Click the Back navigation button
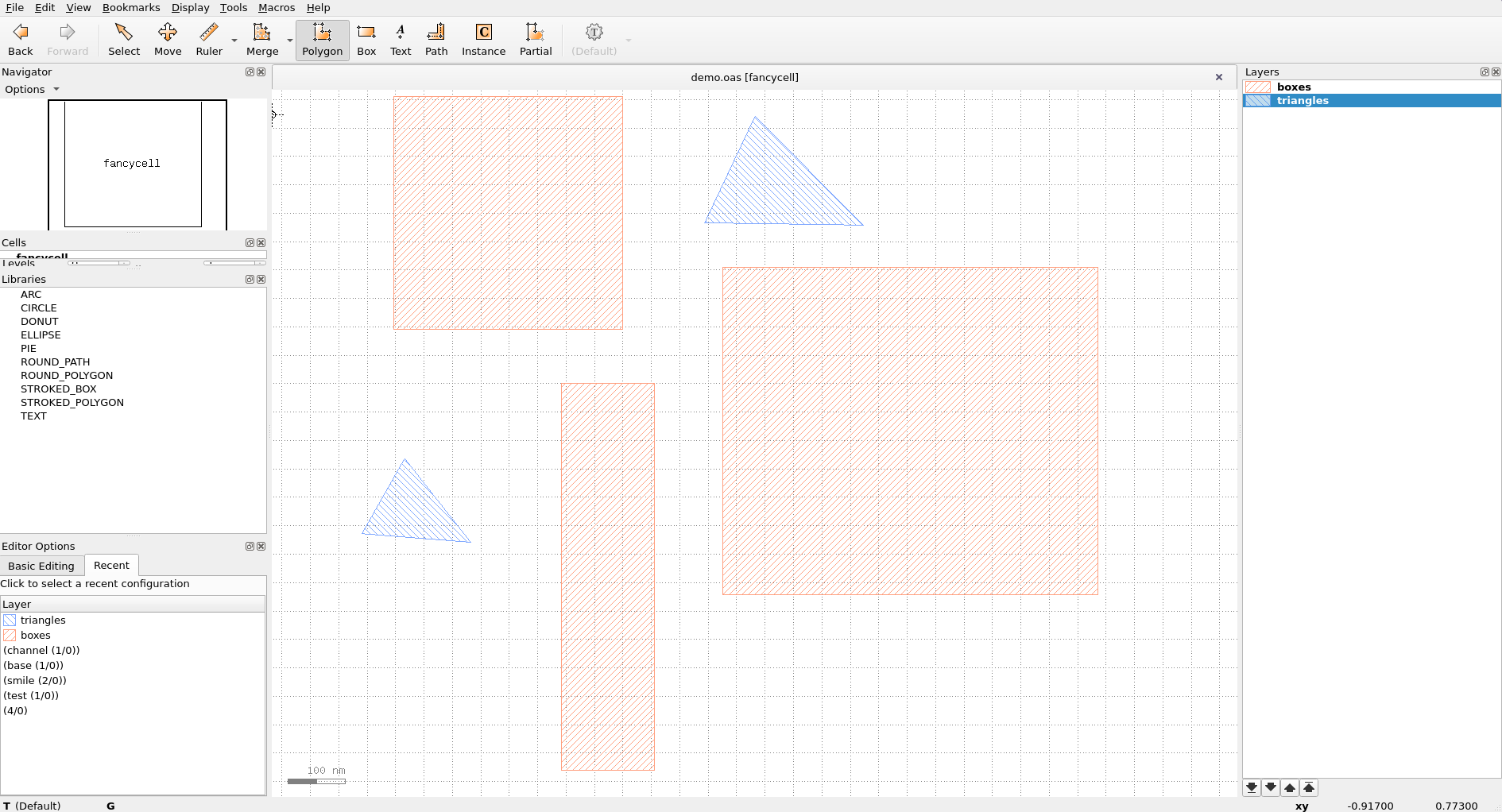 (20, 38)
